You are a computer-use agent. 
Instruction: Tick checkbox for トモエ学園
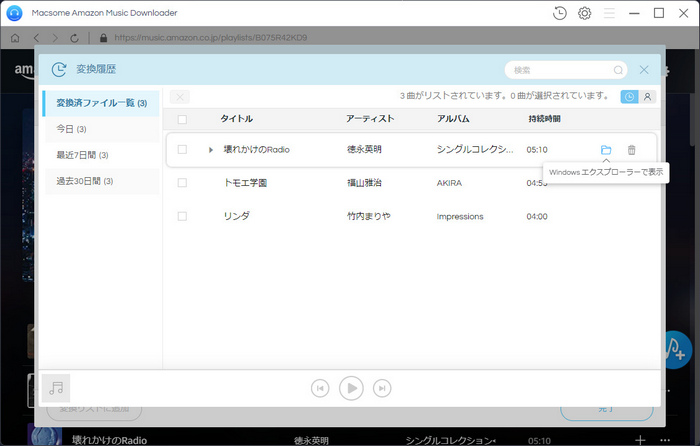182,183
